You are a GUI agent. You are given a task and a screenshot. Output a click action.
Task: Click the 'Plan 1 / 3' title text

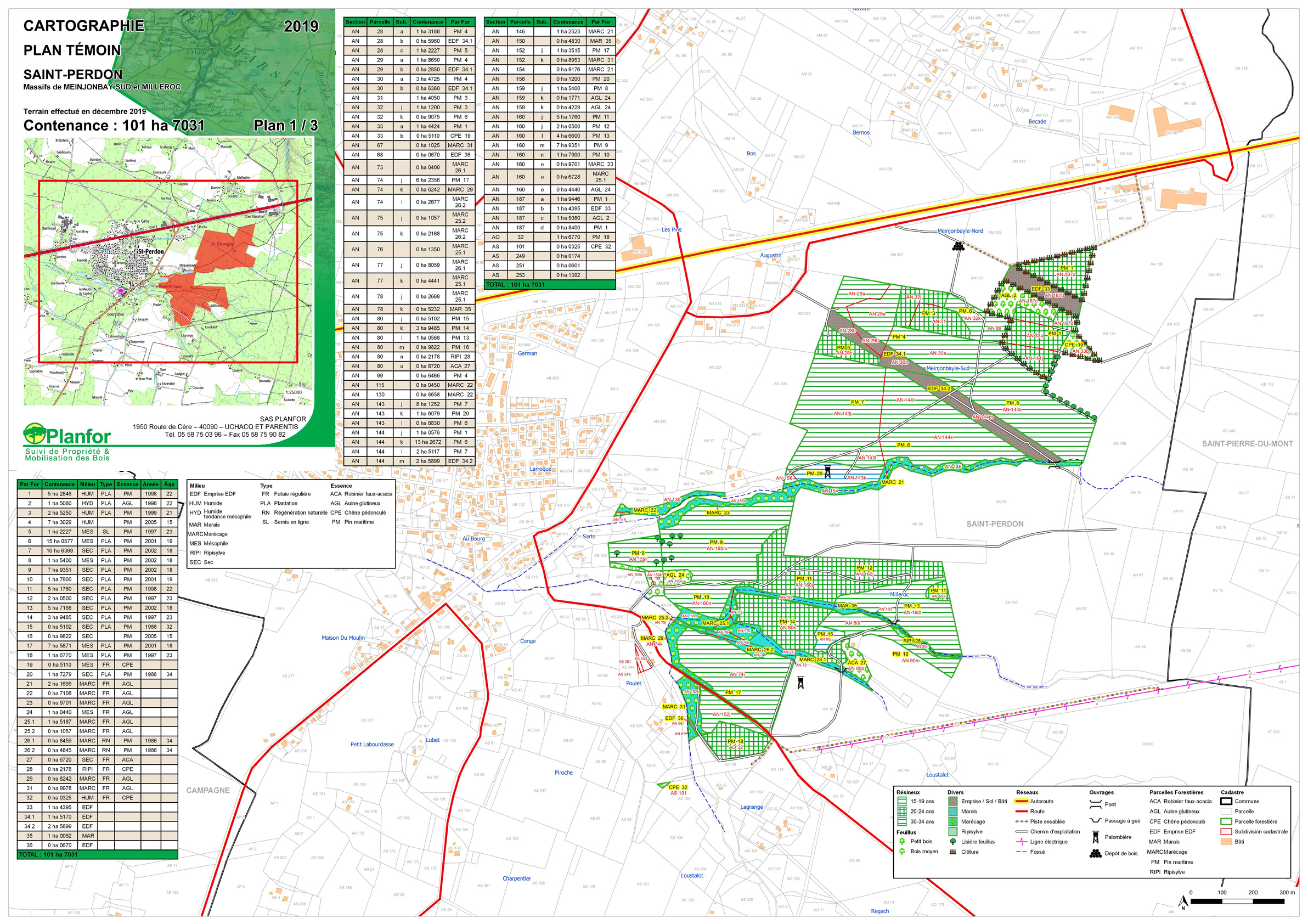point(285,125)
